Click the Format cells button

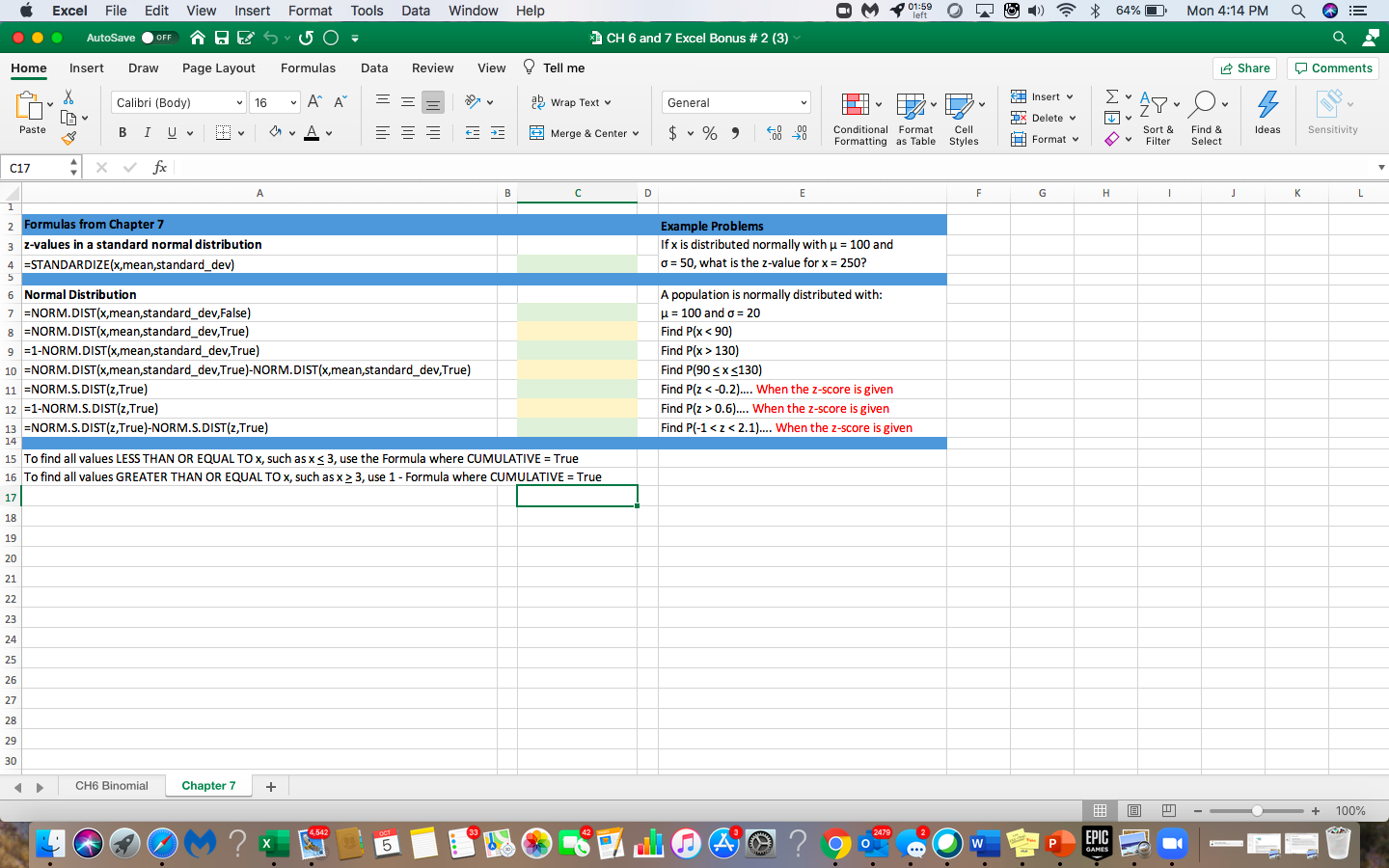(x=1044, y=139)
